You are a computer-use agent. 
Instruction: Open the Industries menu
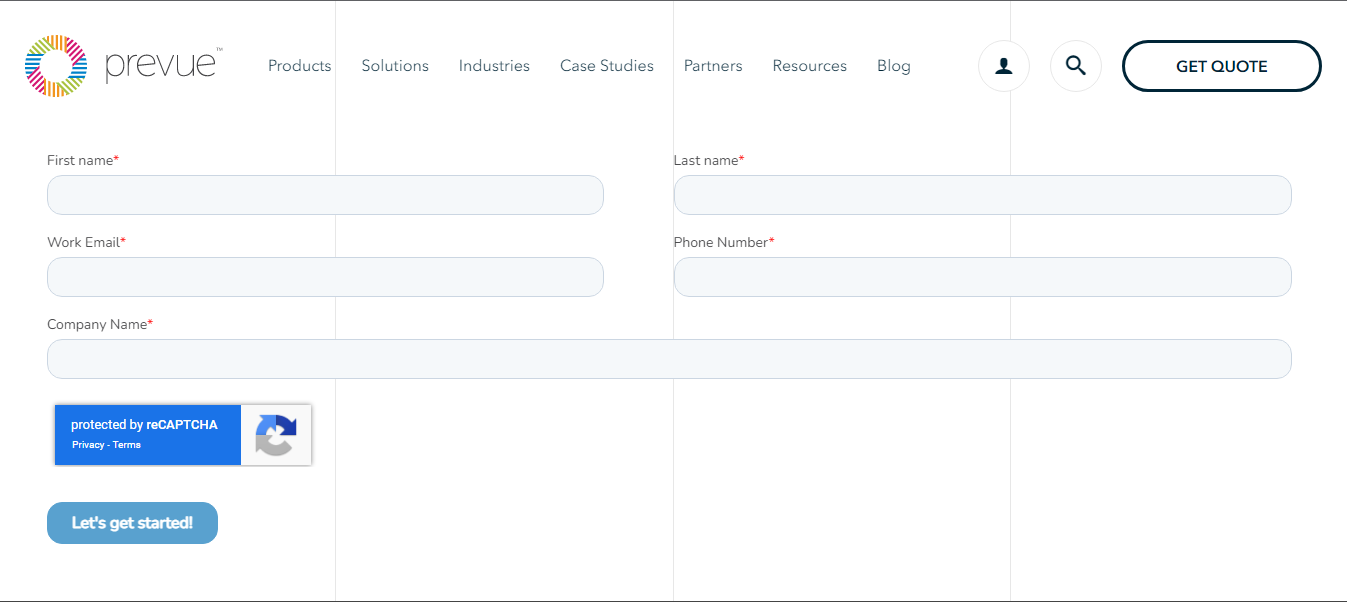(x=494, y=65)
